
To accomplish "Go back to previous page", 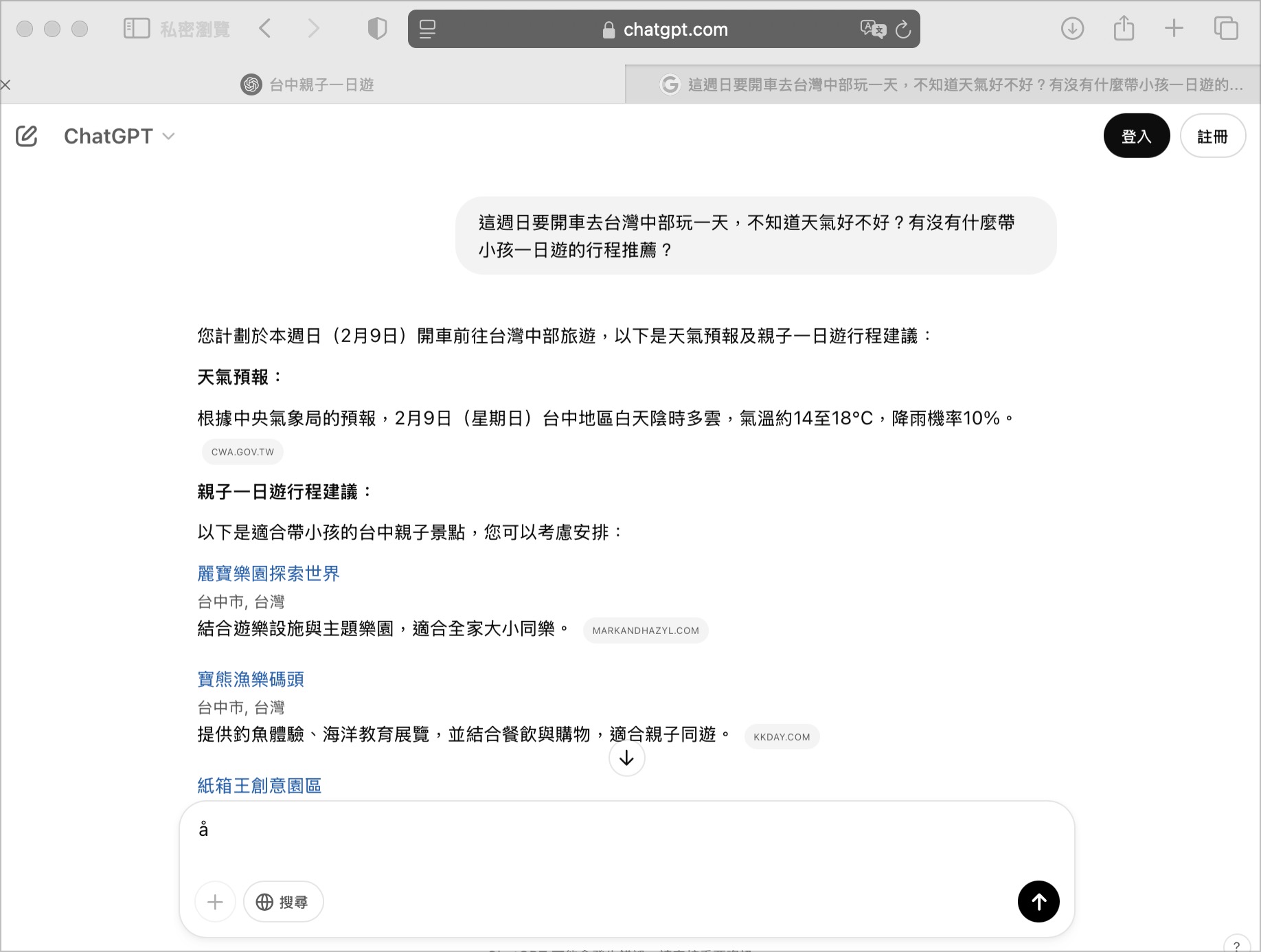I will tap(265, 29).
